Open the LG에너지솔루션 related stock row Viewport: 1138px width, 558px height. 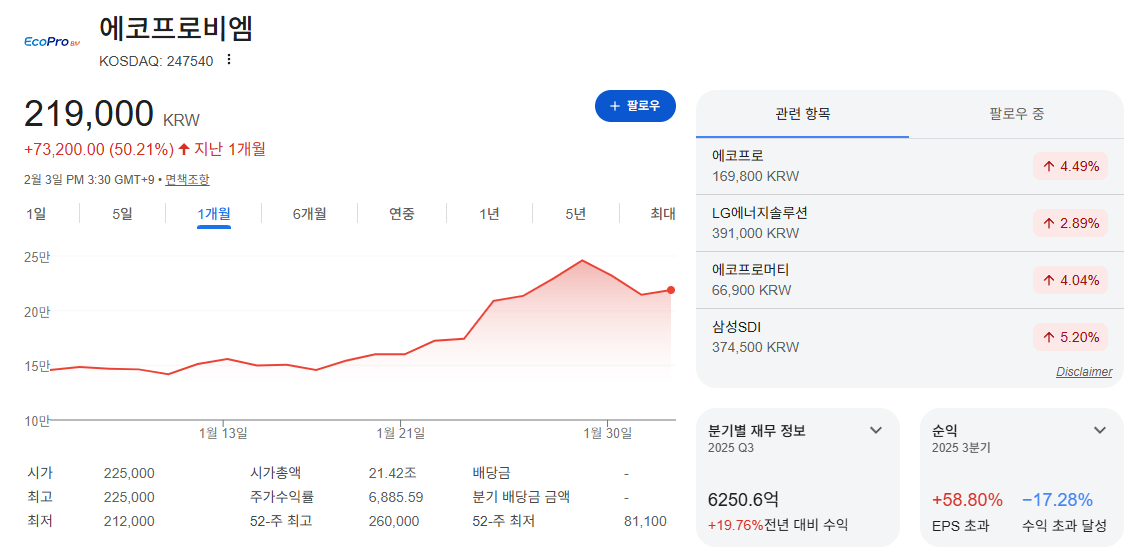[x=909, y=223]
